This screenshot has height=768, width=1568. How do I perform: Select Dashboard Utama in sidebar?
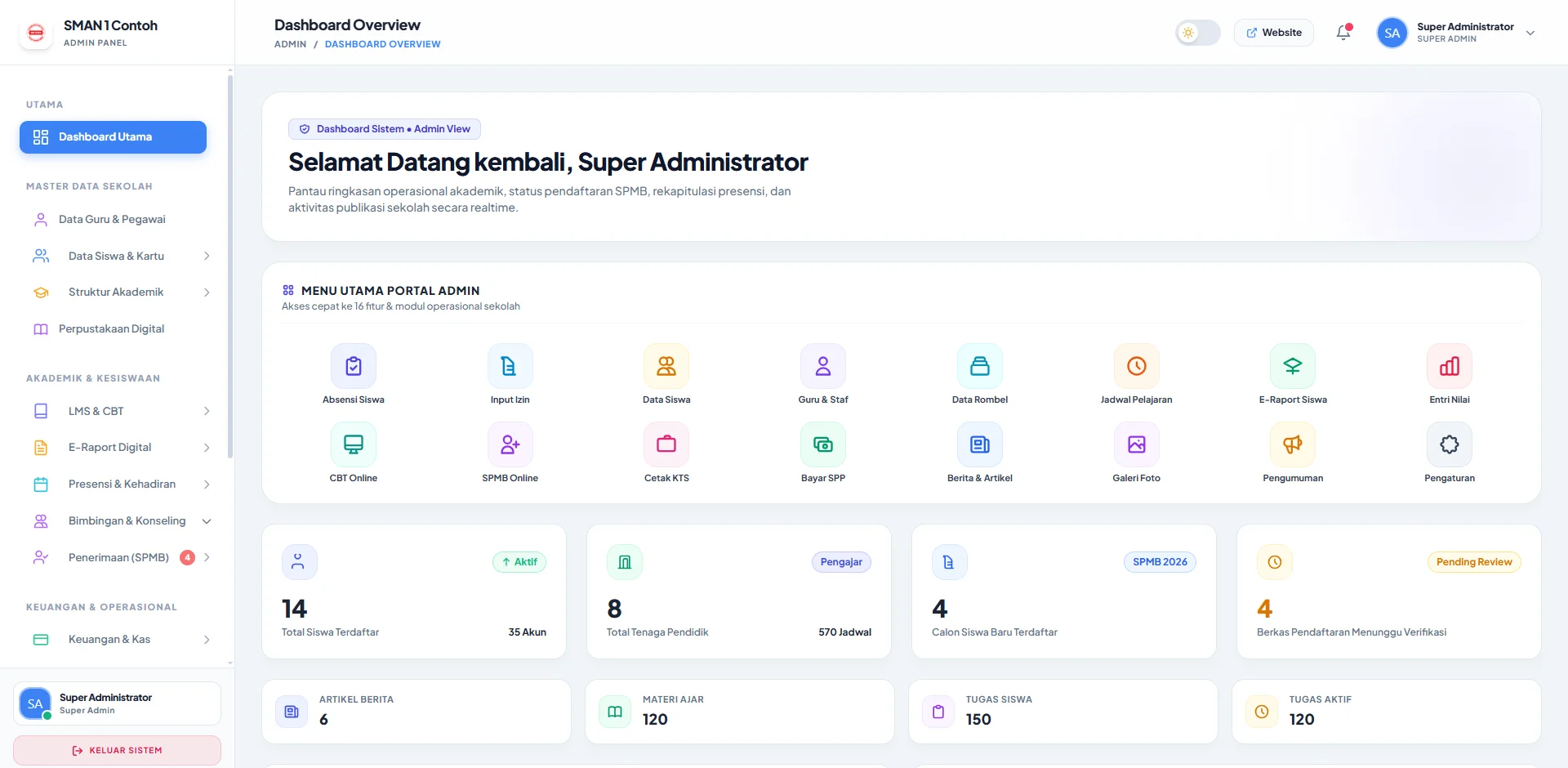(113, 137)
